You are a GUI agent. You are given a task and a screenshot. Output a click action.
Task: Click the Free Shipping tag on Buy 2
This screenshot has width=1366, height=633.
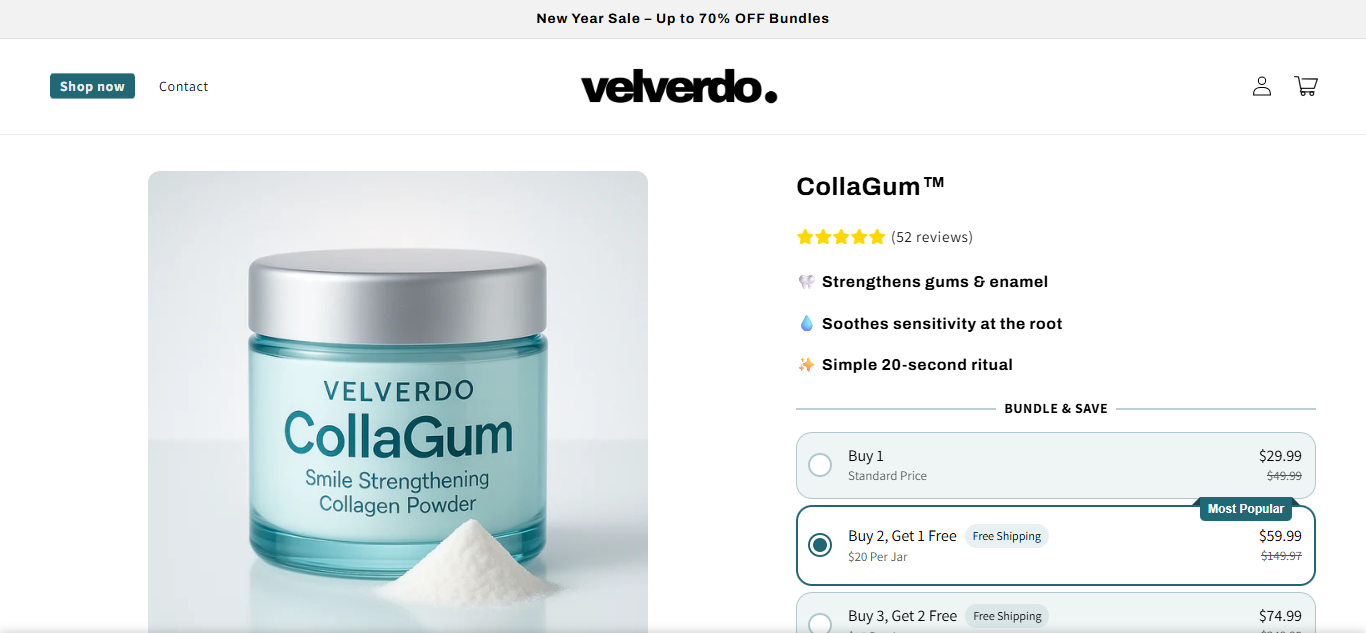click(x=1007, y=536)
